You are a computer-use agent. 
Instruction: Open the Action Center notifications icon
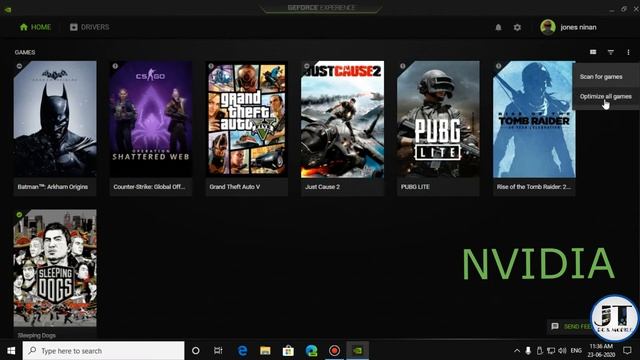pos(627,351)
